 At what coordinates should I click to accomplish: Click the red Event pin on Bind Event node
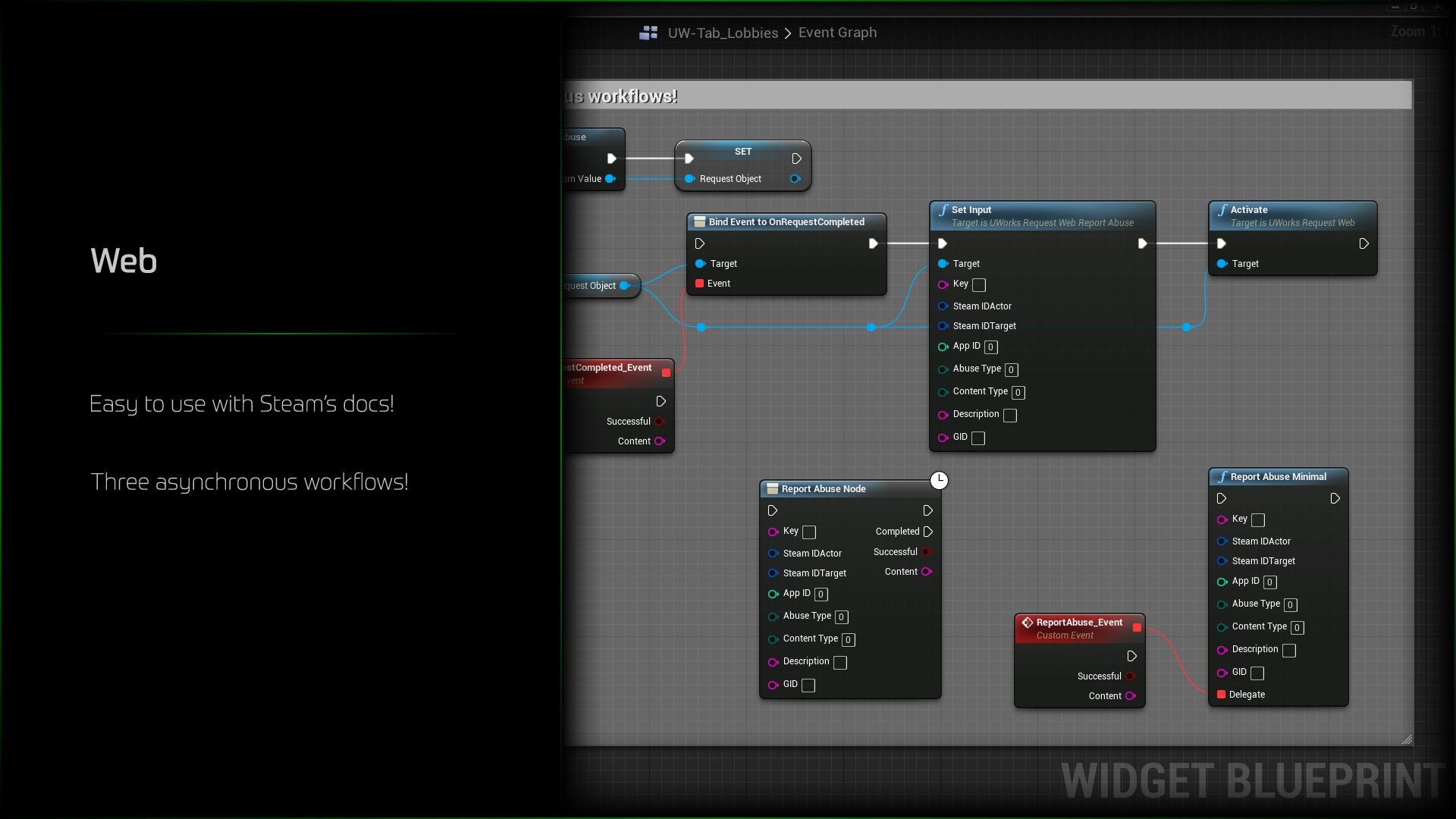coord(699,283)
